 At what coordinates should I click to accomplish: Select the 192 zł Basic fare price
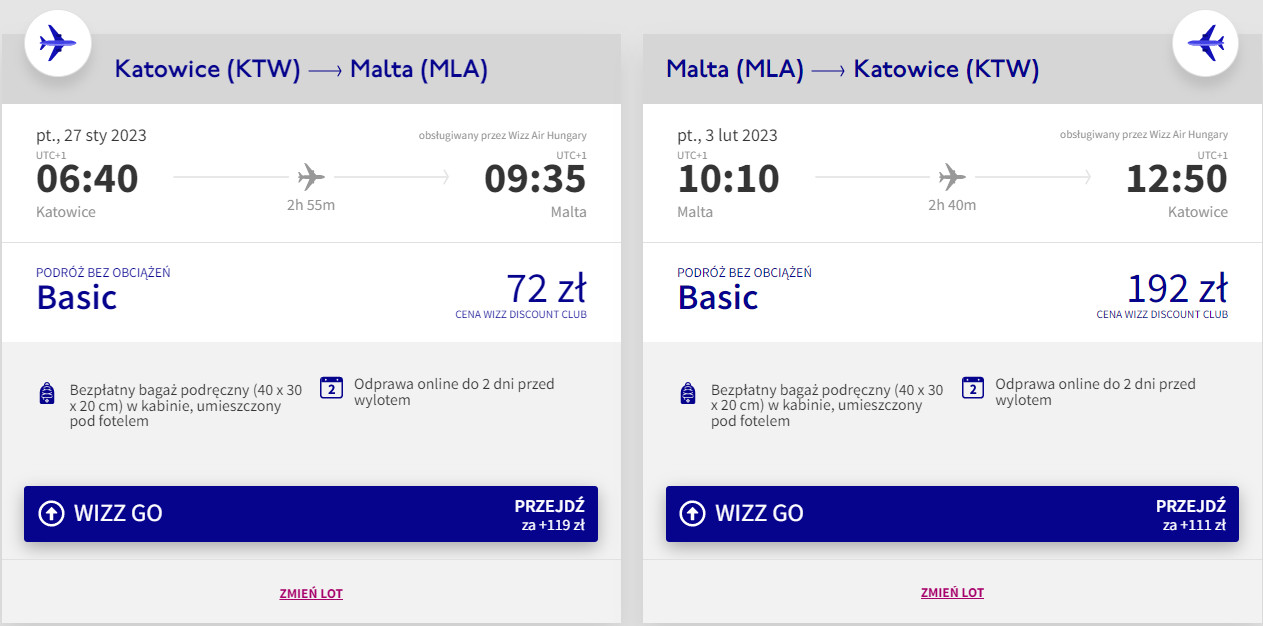[x=1176, y=289]
